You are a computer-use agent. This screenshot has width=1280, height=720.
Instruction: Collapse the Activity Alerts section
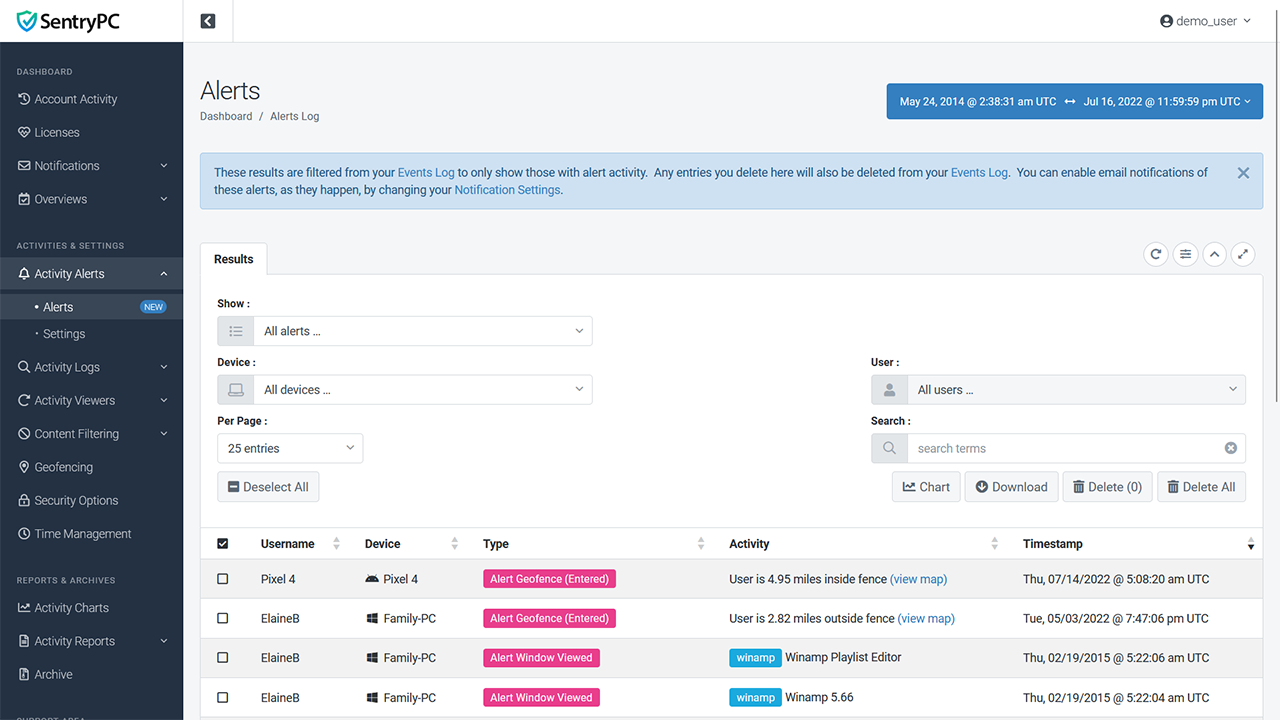[x=91, y=274]
